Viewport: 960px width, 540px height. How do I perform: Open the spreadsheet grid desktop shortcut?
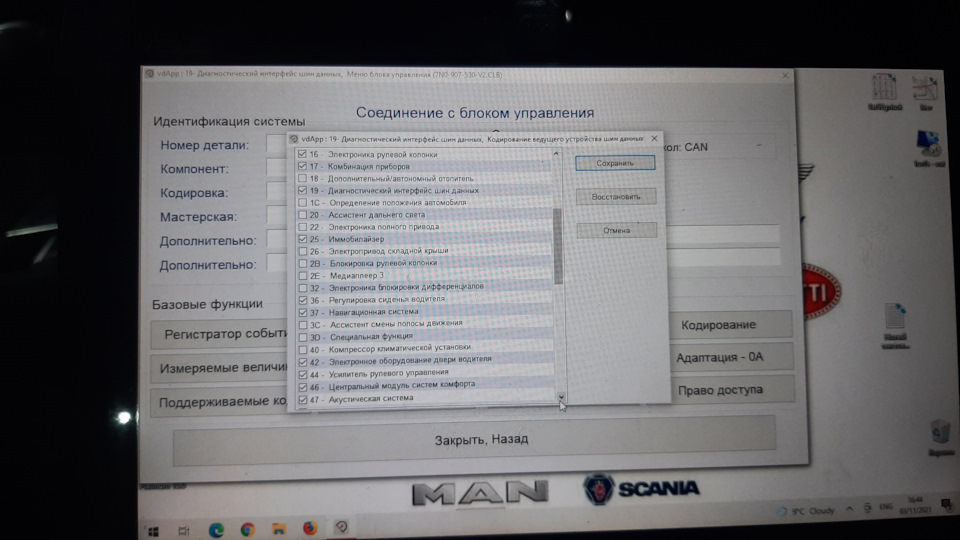coord(885,92)
